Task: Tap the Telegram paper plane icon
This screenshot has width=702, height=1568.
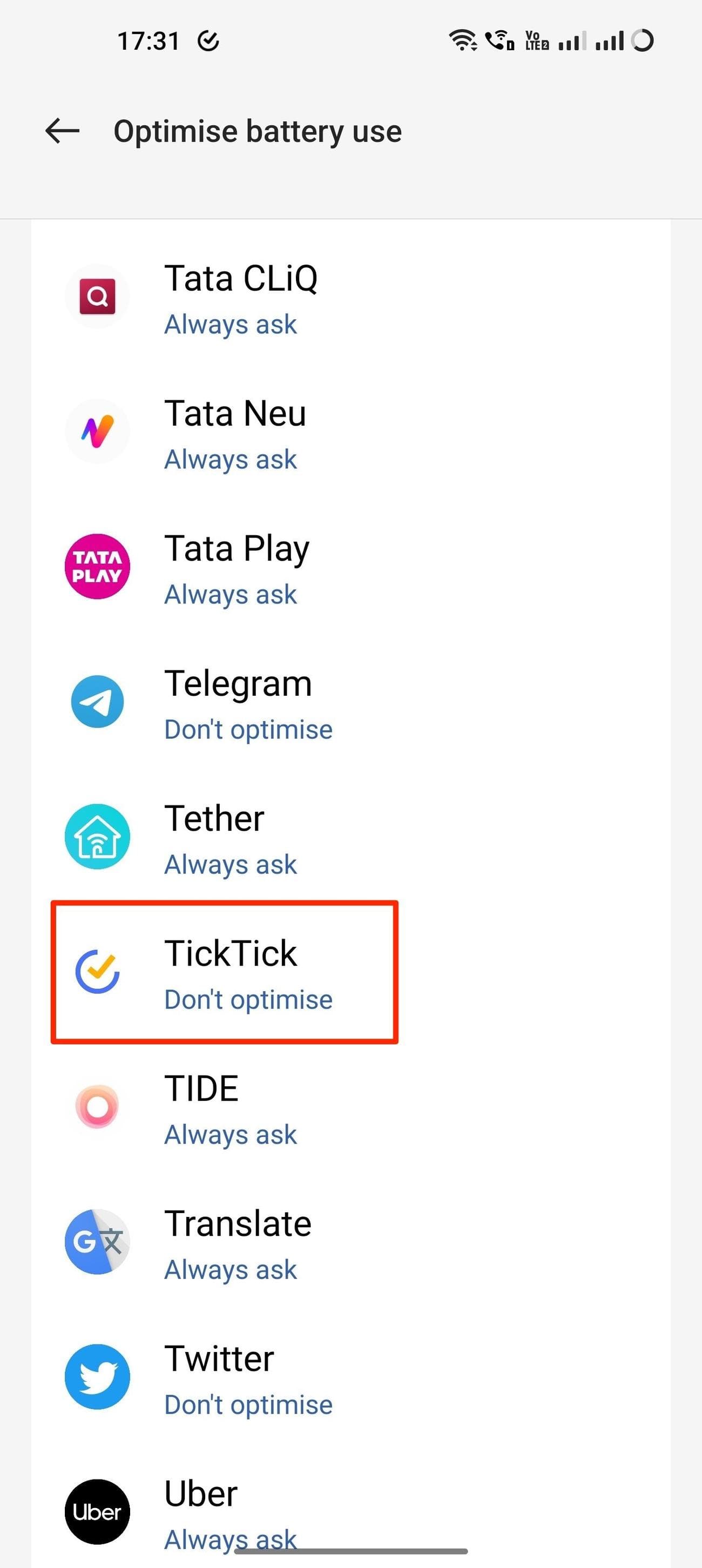Action: pos(97,702)
